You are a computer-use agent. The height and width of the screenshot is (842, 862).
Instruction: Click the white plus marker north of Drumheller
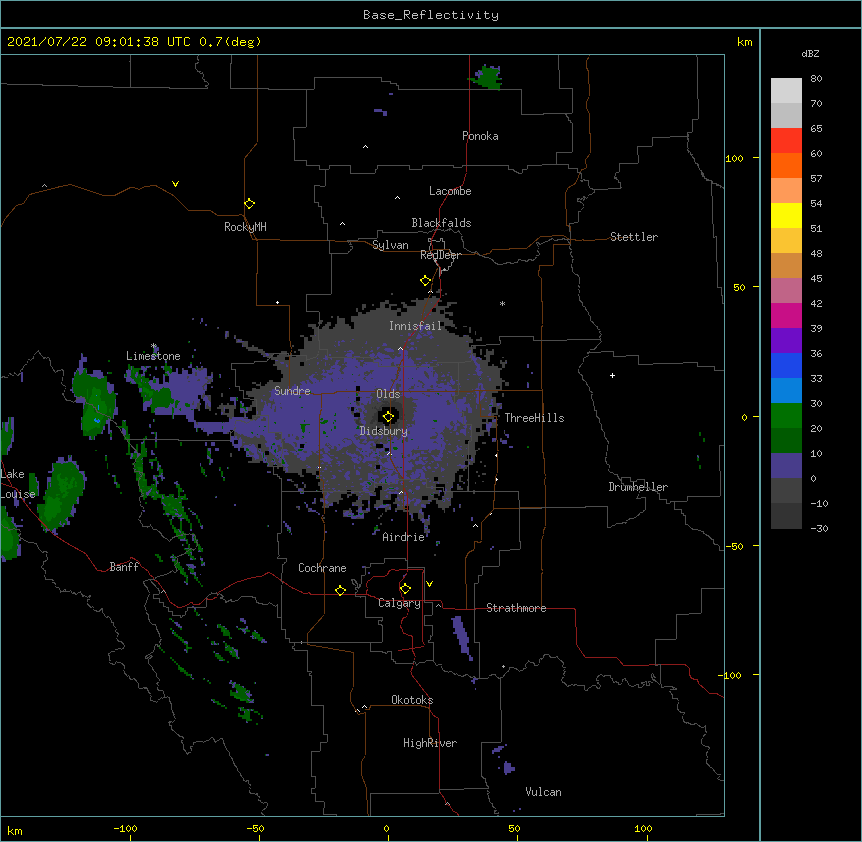pos(612,375)
